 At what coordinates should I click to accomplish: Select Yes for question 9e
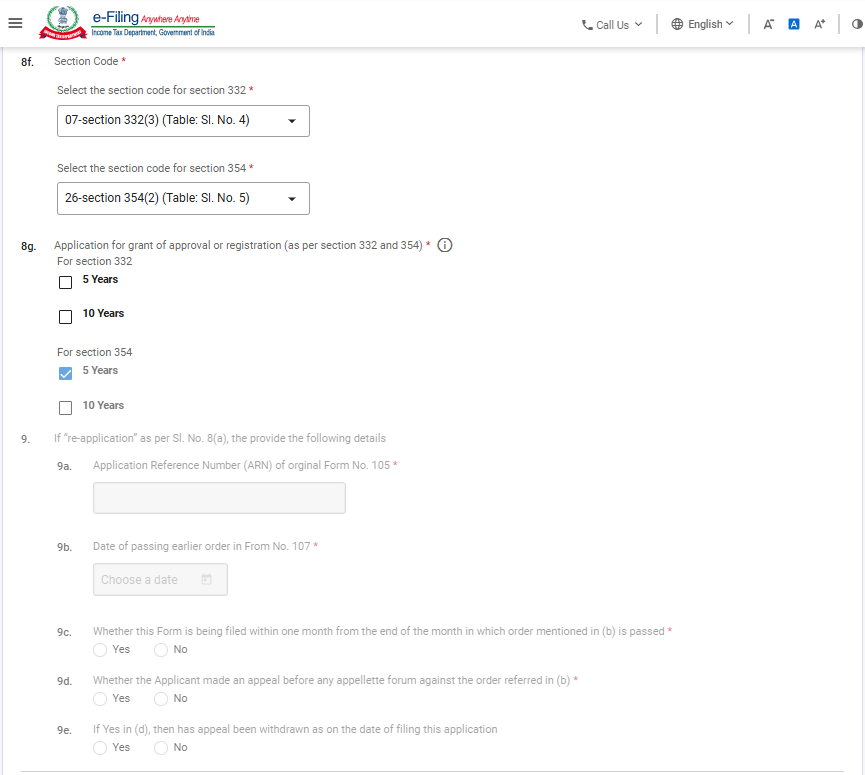coord(100,748)
